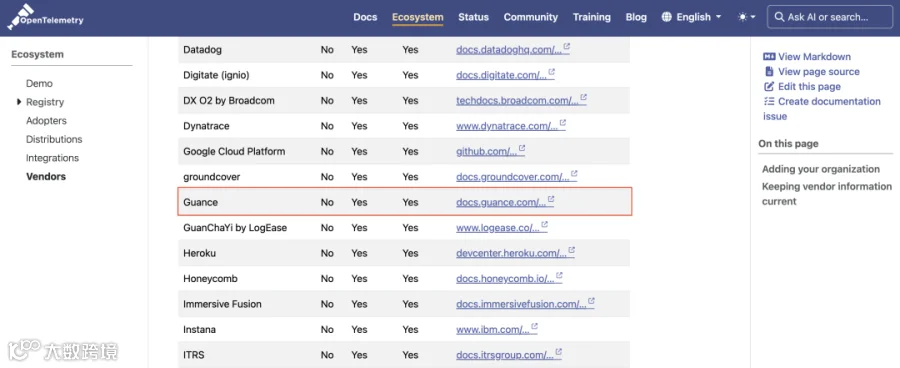Open external link icon beside www.dynatrace.com
Viewport: 900px width, 368px height.
click(562, 123)
